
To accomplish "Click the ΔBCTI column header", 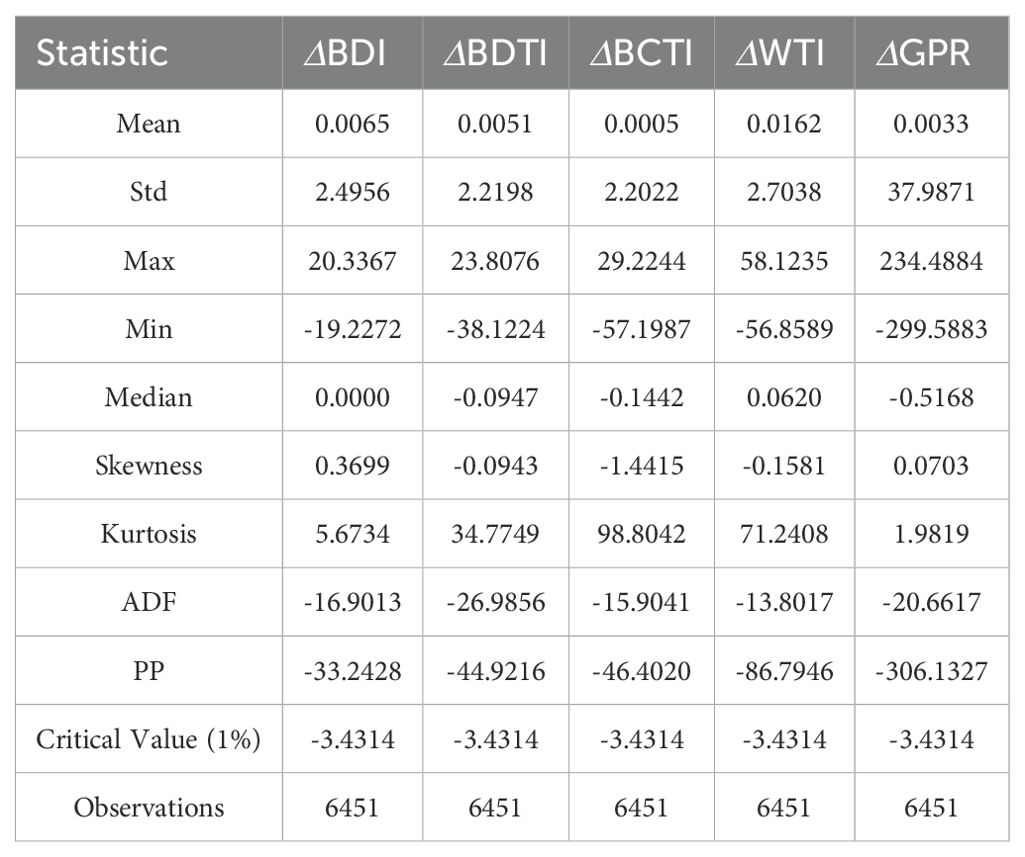I will 640,53.
